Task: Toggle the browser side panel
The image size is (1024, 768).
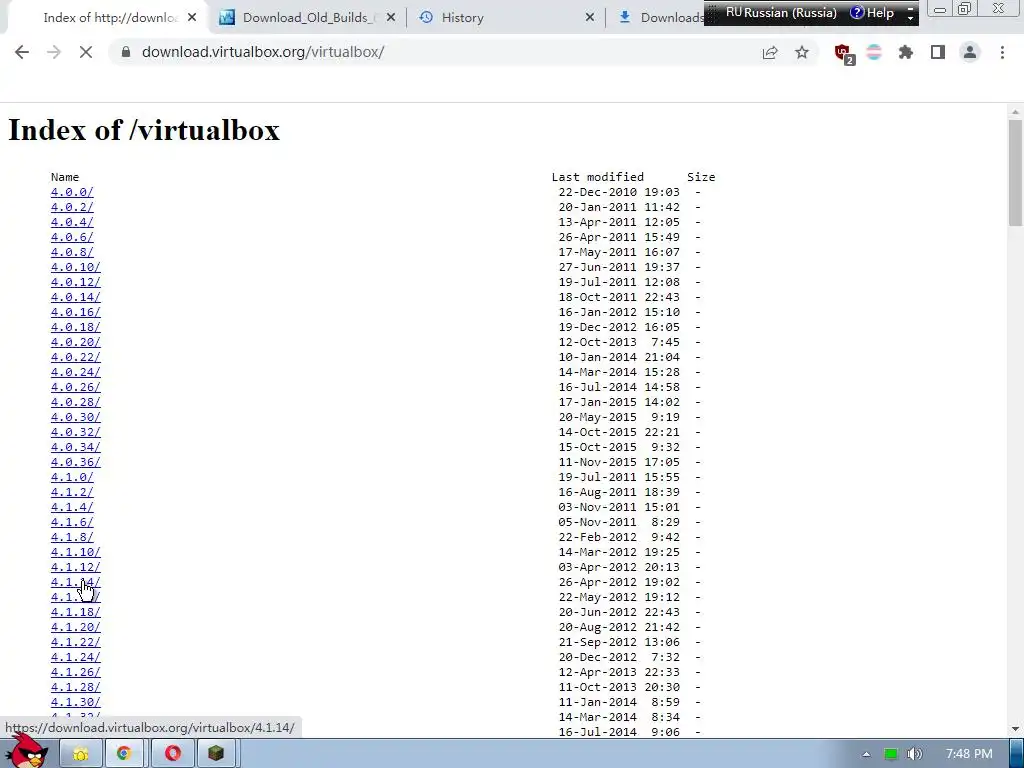Action: tap(938, 52)
